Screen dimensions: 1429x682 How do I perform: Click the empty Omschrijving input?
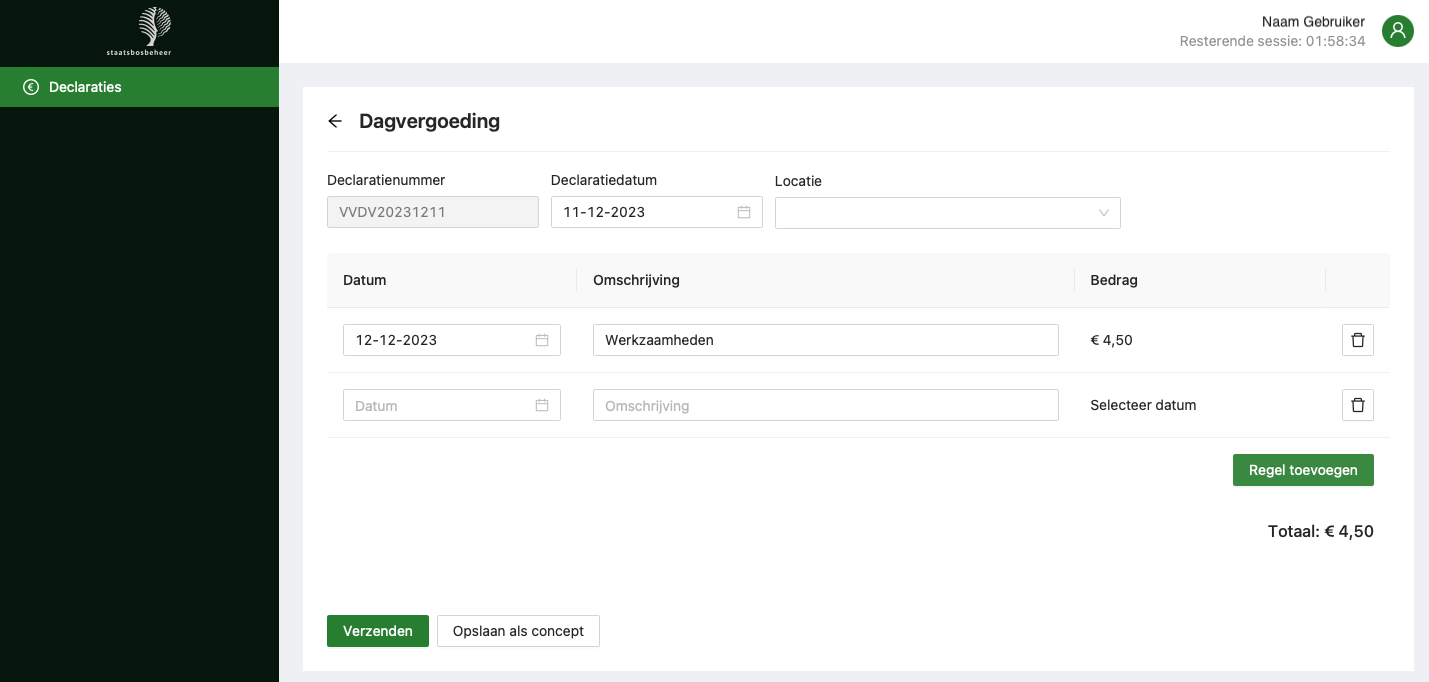[826, 405]
